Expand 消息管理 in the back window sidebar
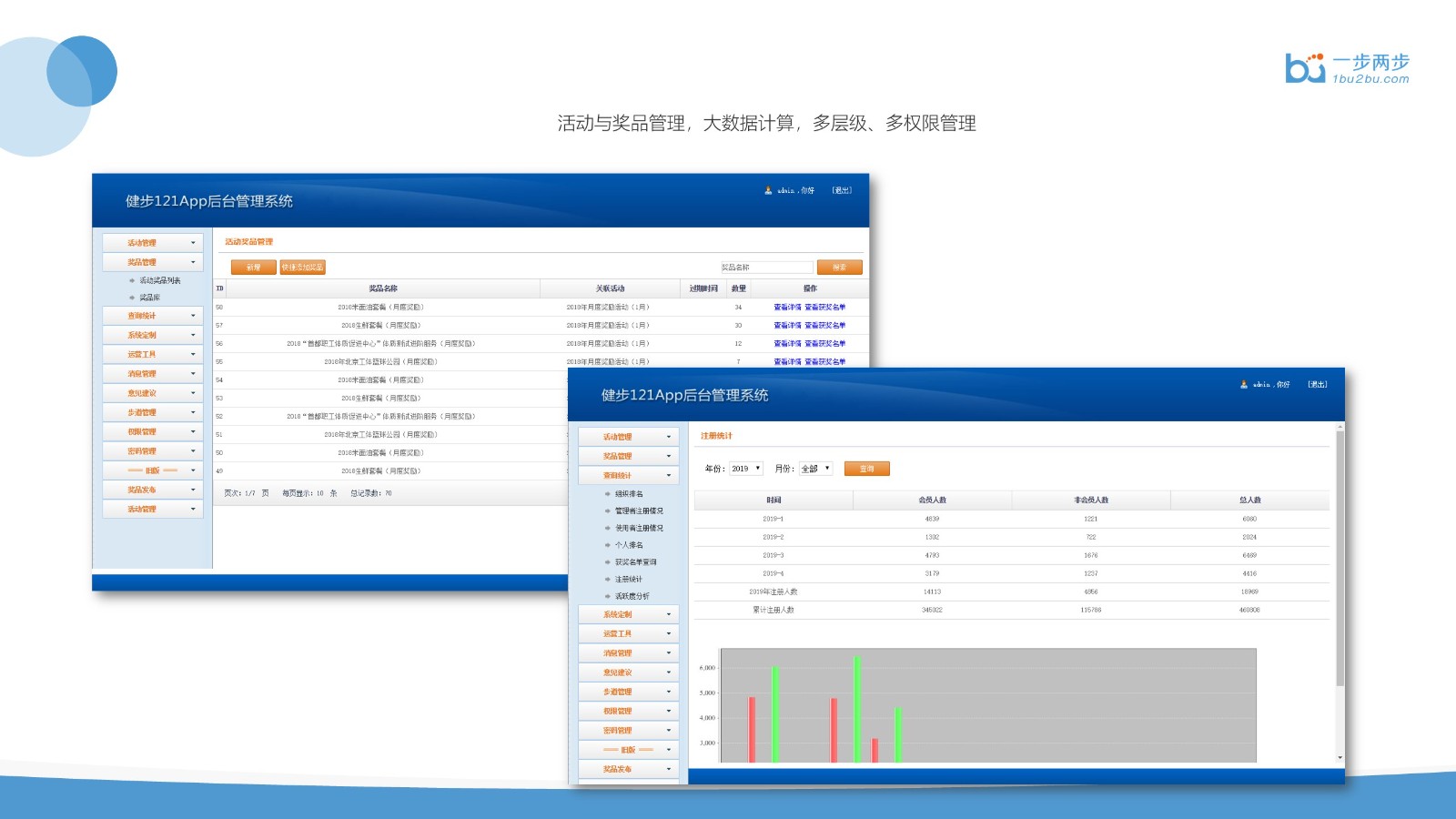 coord(153,374)
